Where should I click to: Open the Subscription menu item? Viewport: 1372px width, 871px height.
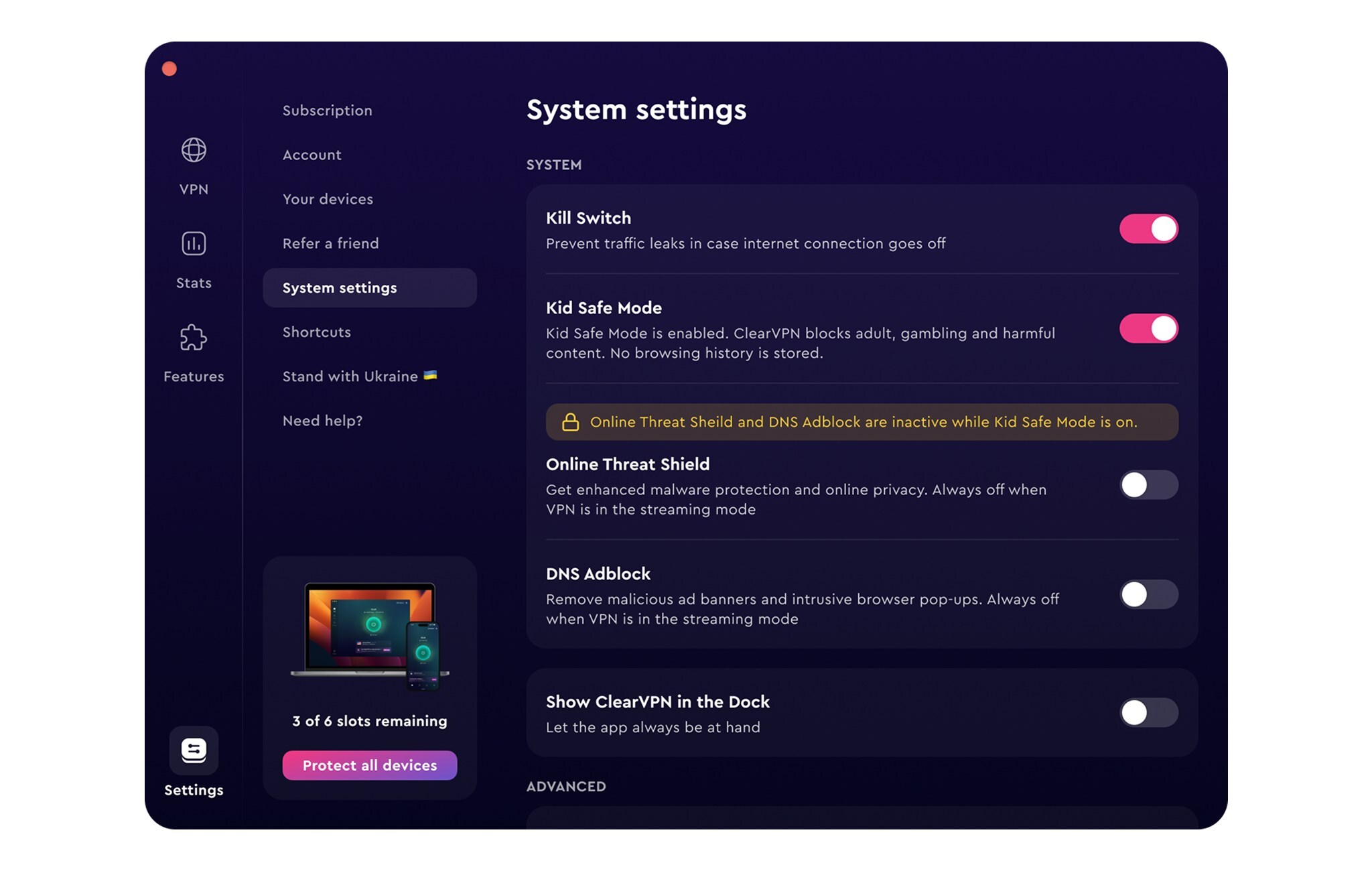(327, 111)
